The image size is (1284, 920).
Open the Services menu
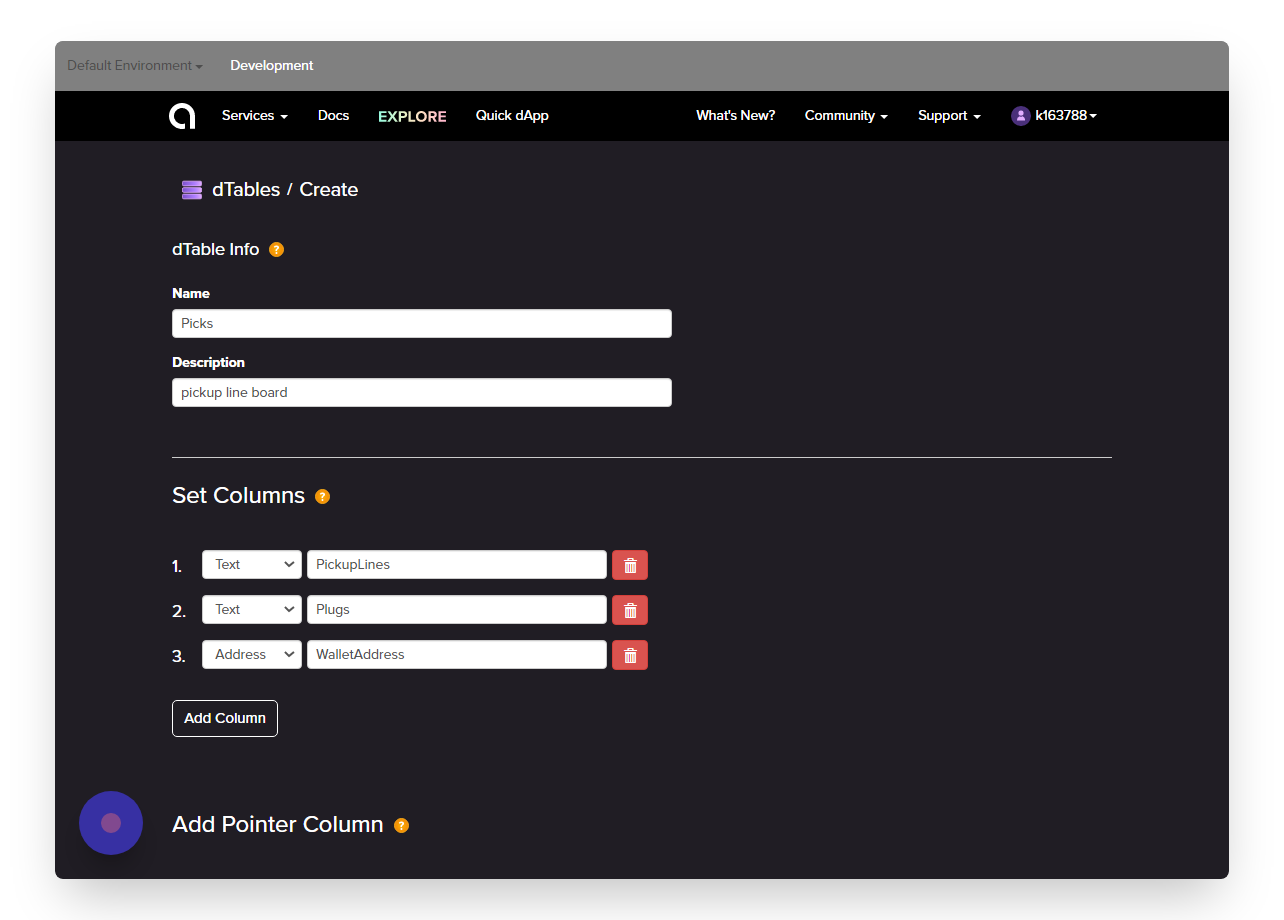pyautogui.click(x=255, y=116)
